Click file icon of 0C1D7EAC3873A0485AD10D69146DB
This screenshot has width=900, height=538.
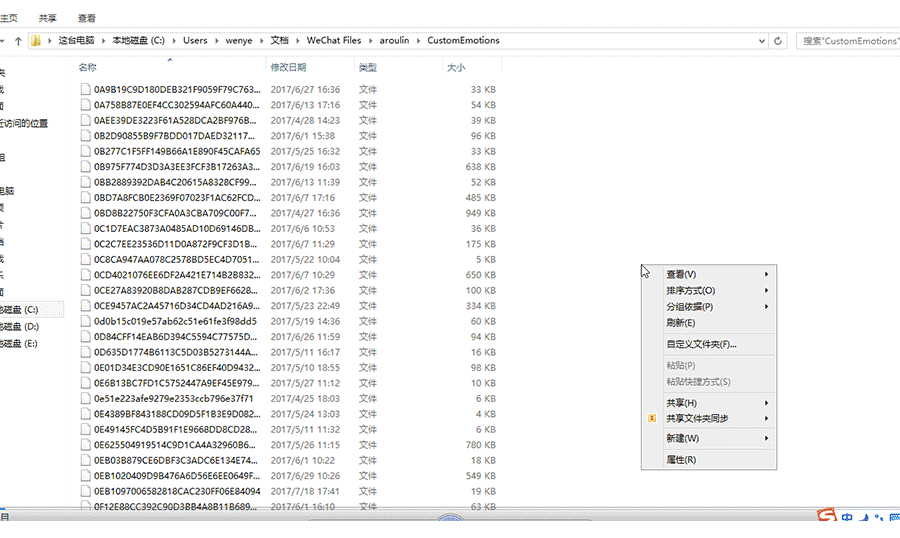[x=86, y=229]
